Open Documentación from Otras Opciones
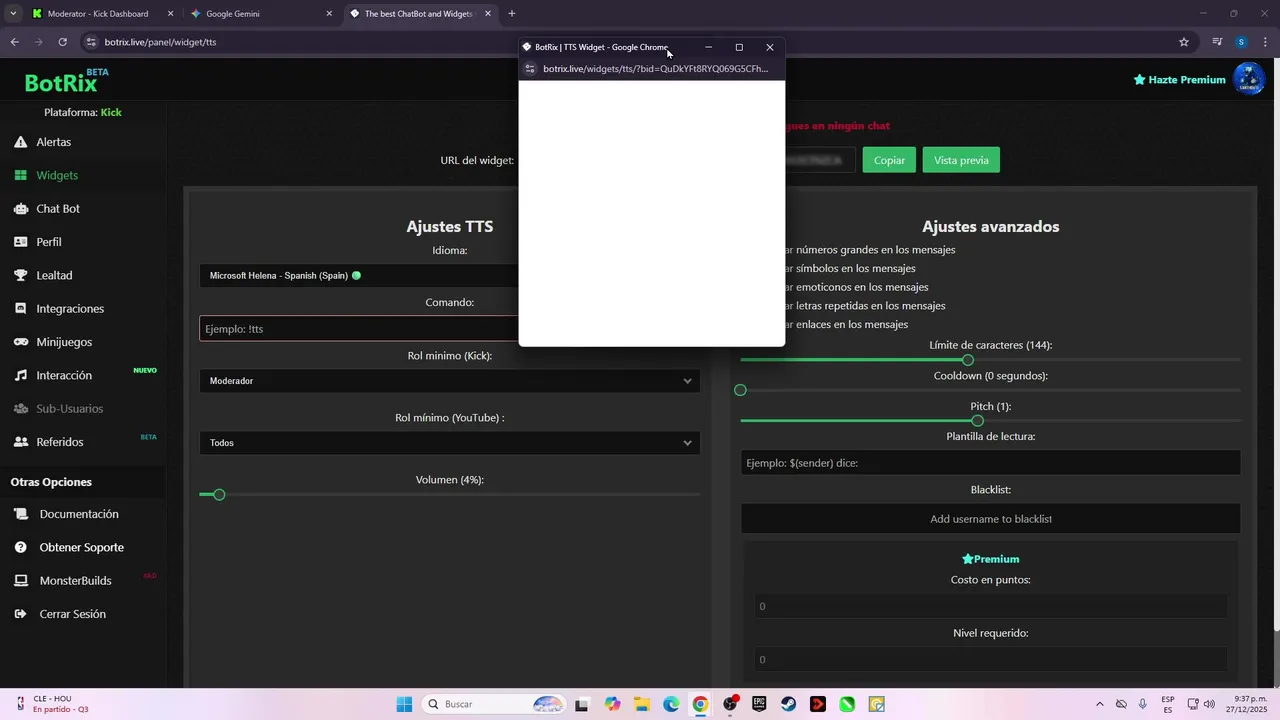Viewport: 1280px width, 720px height. pyautogui.click(x=79, y=514)
